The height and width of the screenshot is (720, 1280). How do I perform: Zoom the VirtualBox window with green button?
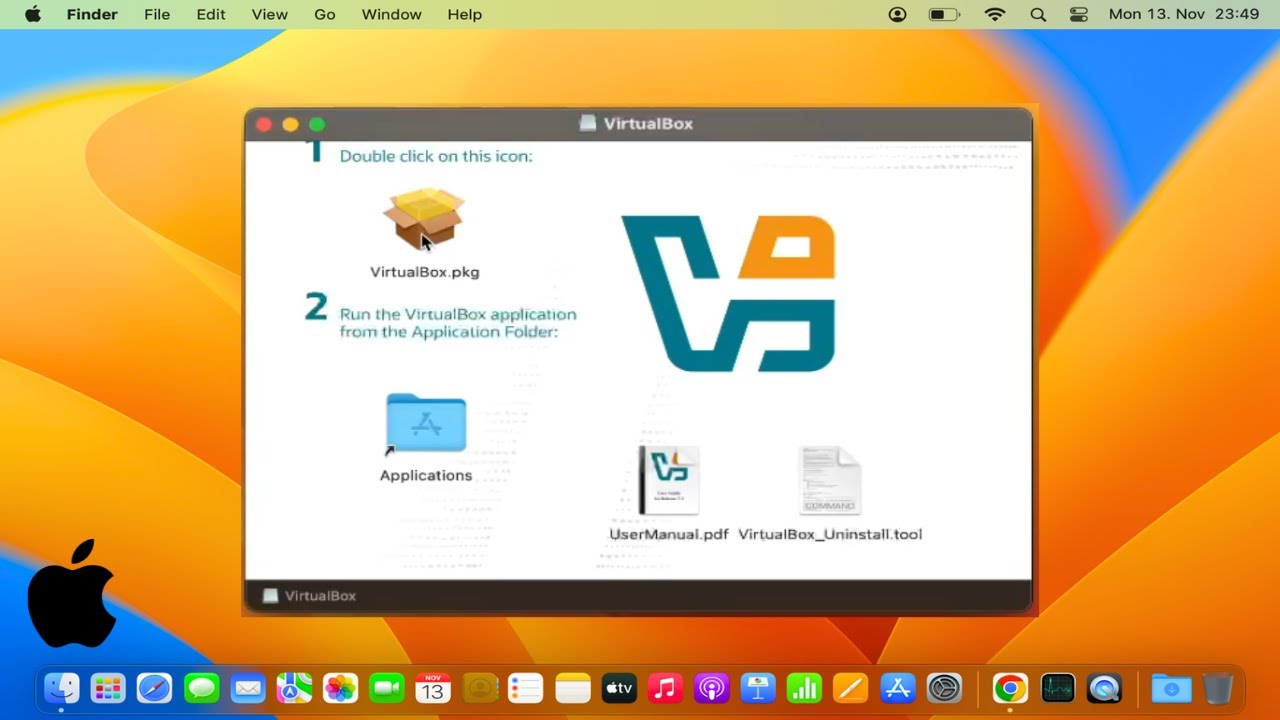coord(317,124)
